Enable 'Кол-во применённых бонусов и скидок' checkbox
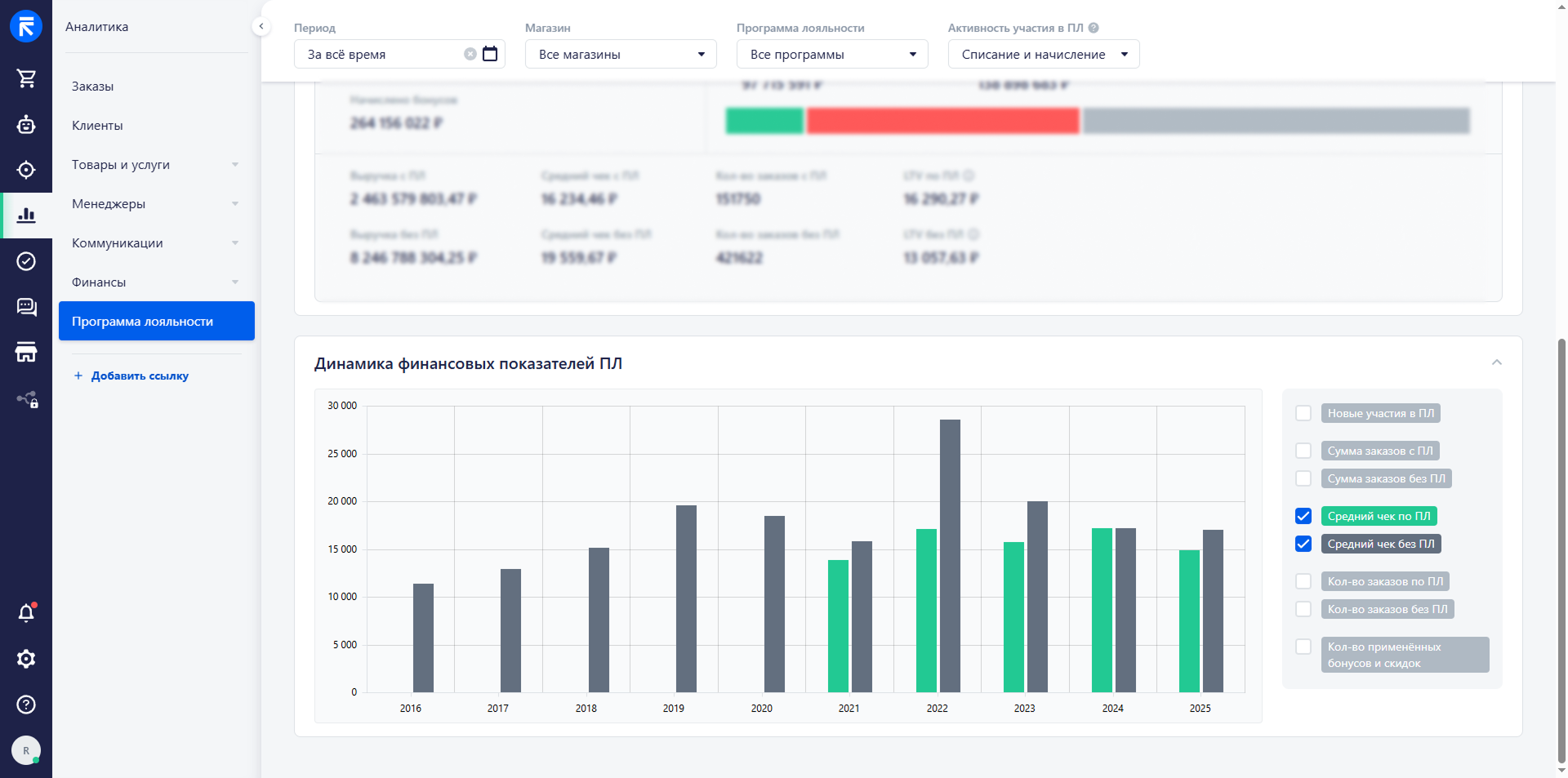This screenshot has height=778, width=1568. pyautogui.click(x=1303, y=647)
